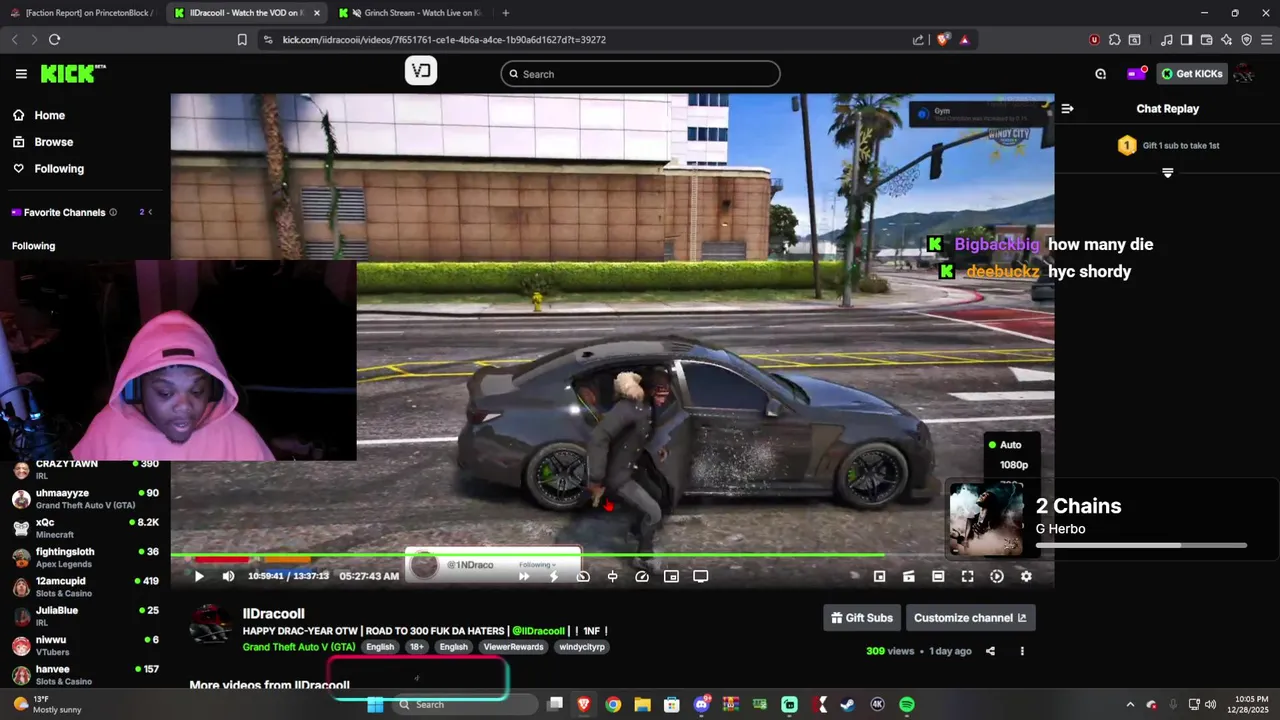Open a new browser tab
1280x720 pixels.
pyautogui.click(x=505, y=13)
